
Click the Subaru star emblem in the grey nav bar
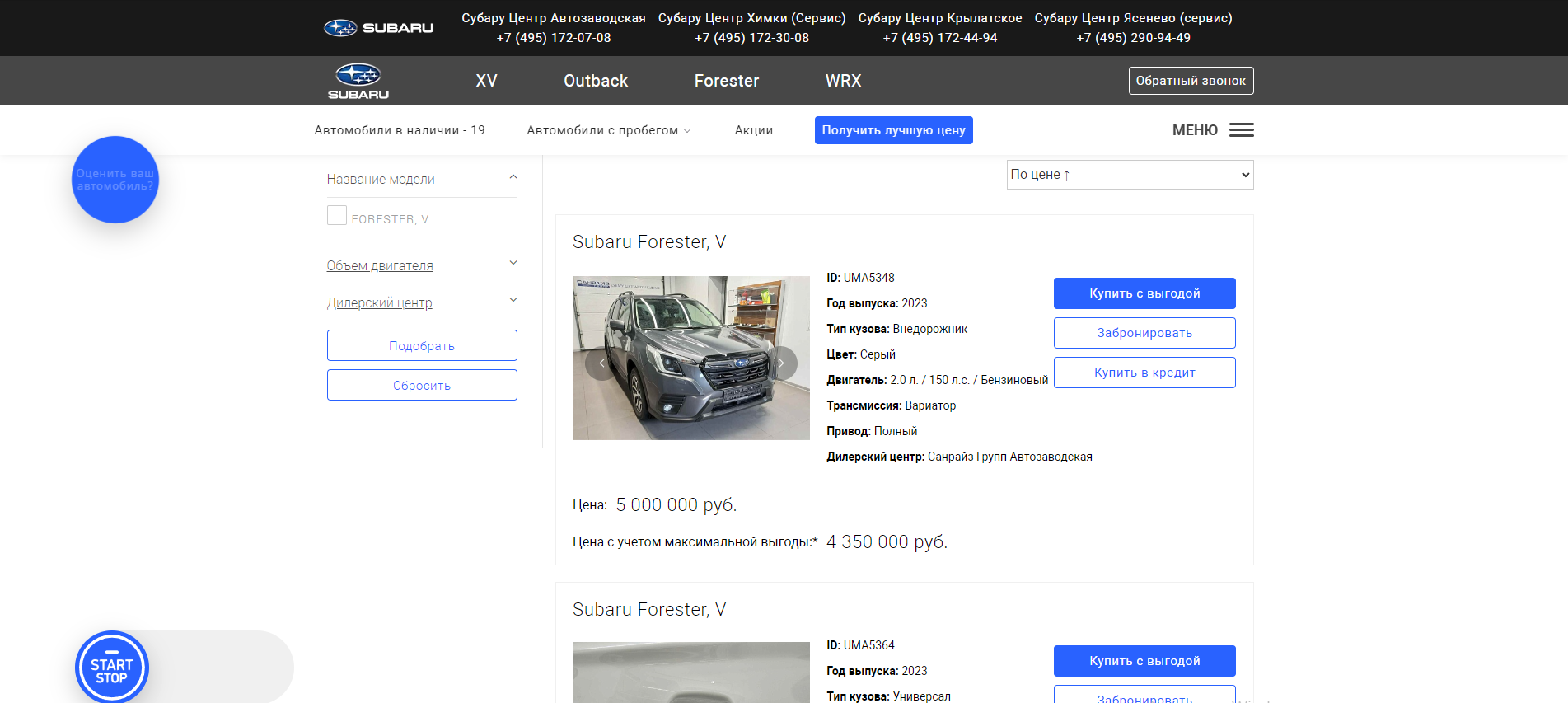pos(358,81)
